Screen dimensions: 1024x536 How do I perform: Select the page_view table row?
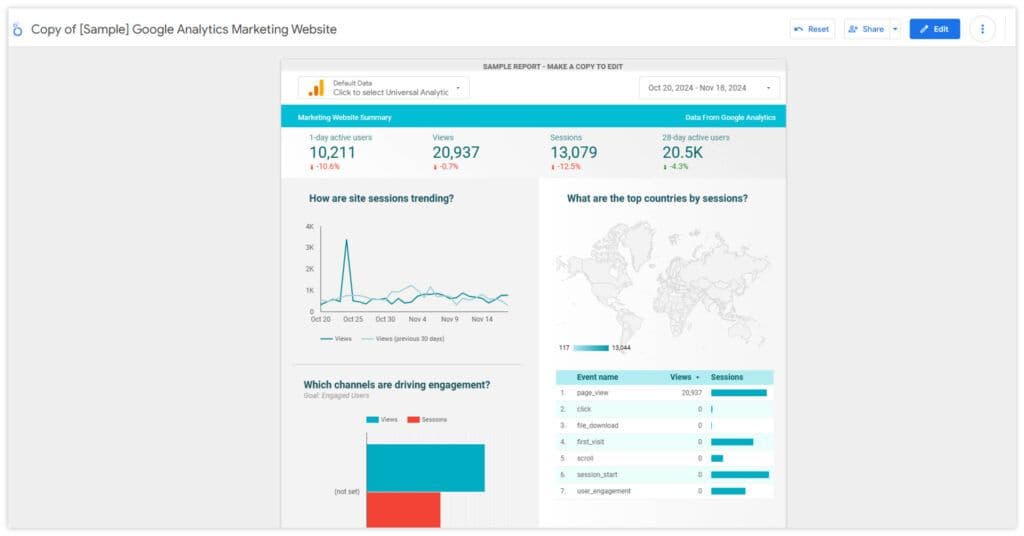[x=664, y=393]
